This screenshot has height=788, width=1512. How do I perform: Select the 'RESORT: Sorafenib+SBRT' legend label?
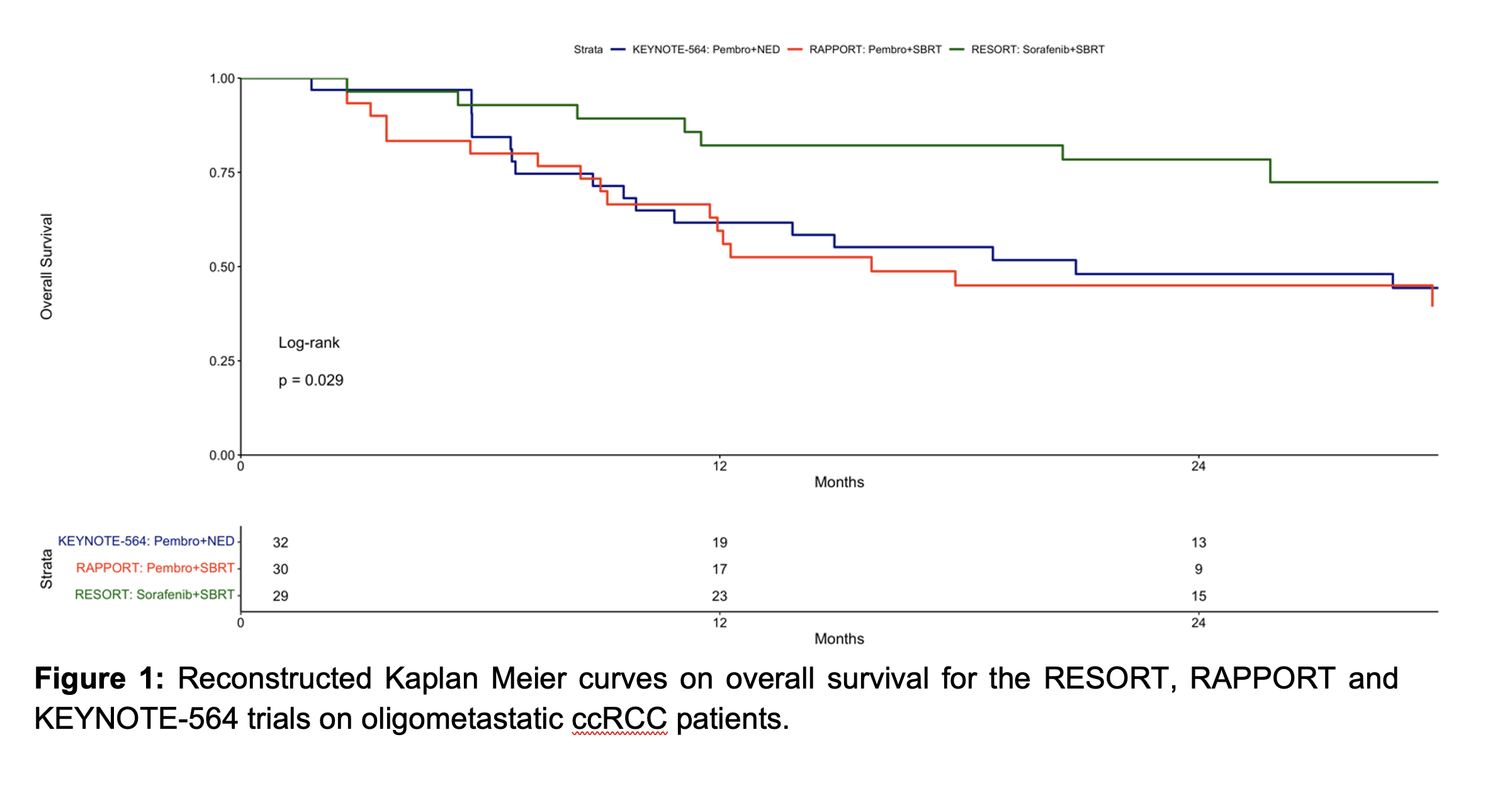[1037, 50]
